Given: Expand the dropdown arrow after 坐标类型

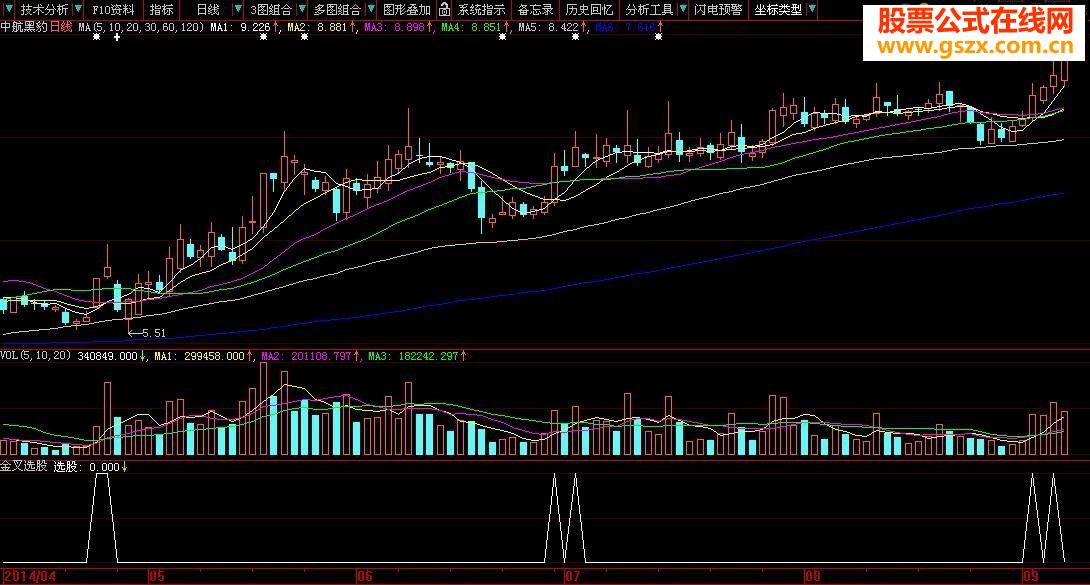Looking at the screenshot, I should [811, 9].
